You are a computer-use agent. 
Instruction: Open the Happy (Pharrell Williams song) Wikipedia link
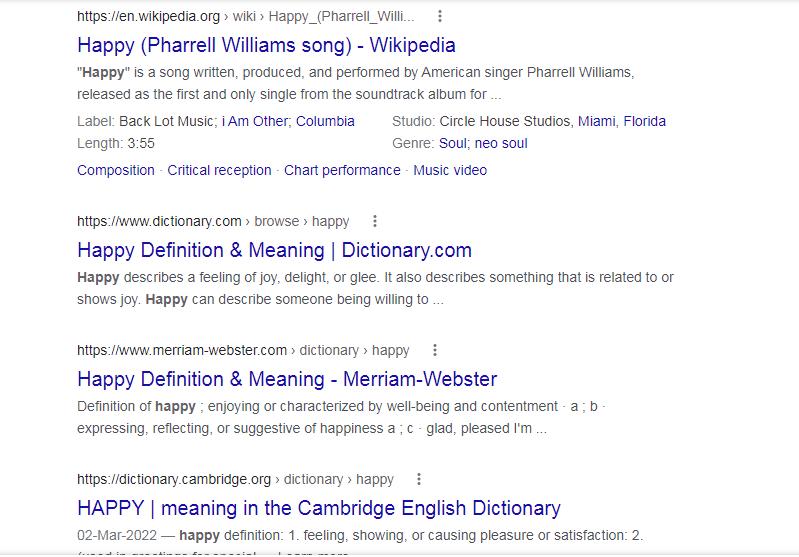(x=266, y=45)
